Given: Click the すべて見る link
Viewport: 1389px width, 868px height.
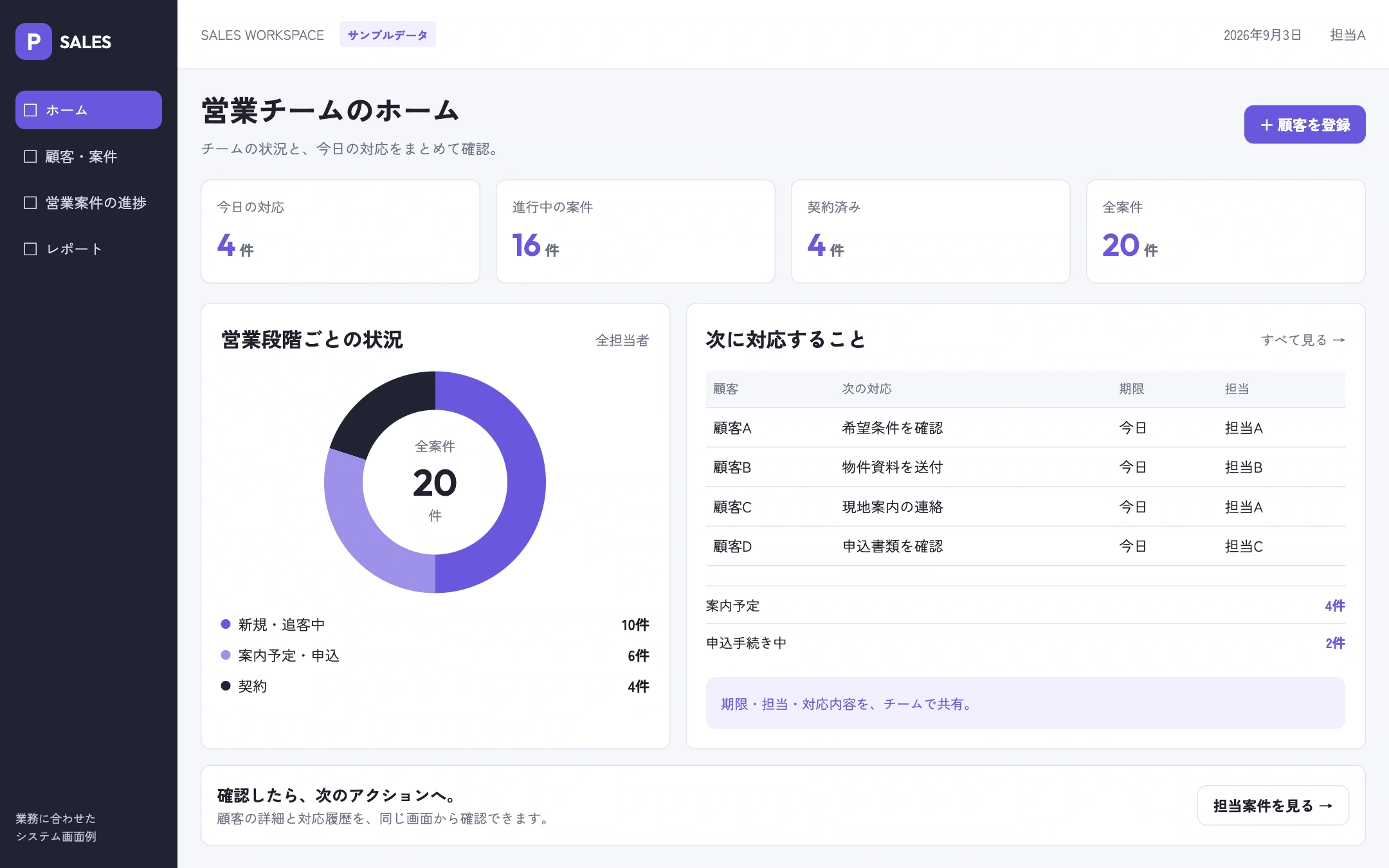Looking at the screenshot, I should click(1303, 340).
